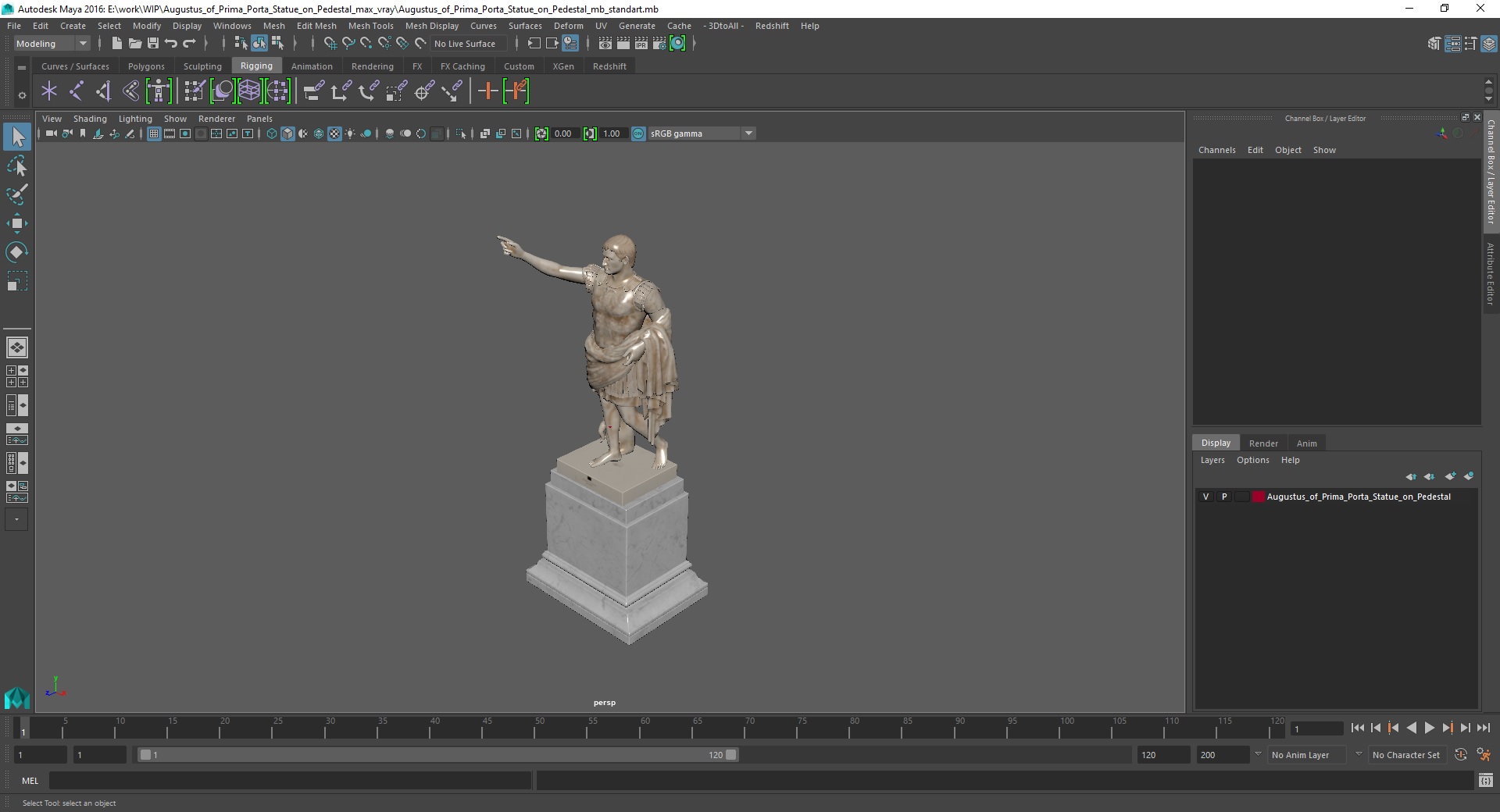Click the gamma value field 1.00
Screen dimensions: 1500x812
[x=613, y=134]
